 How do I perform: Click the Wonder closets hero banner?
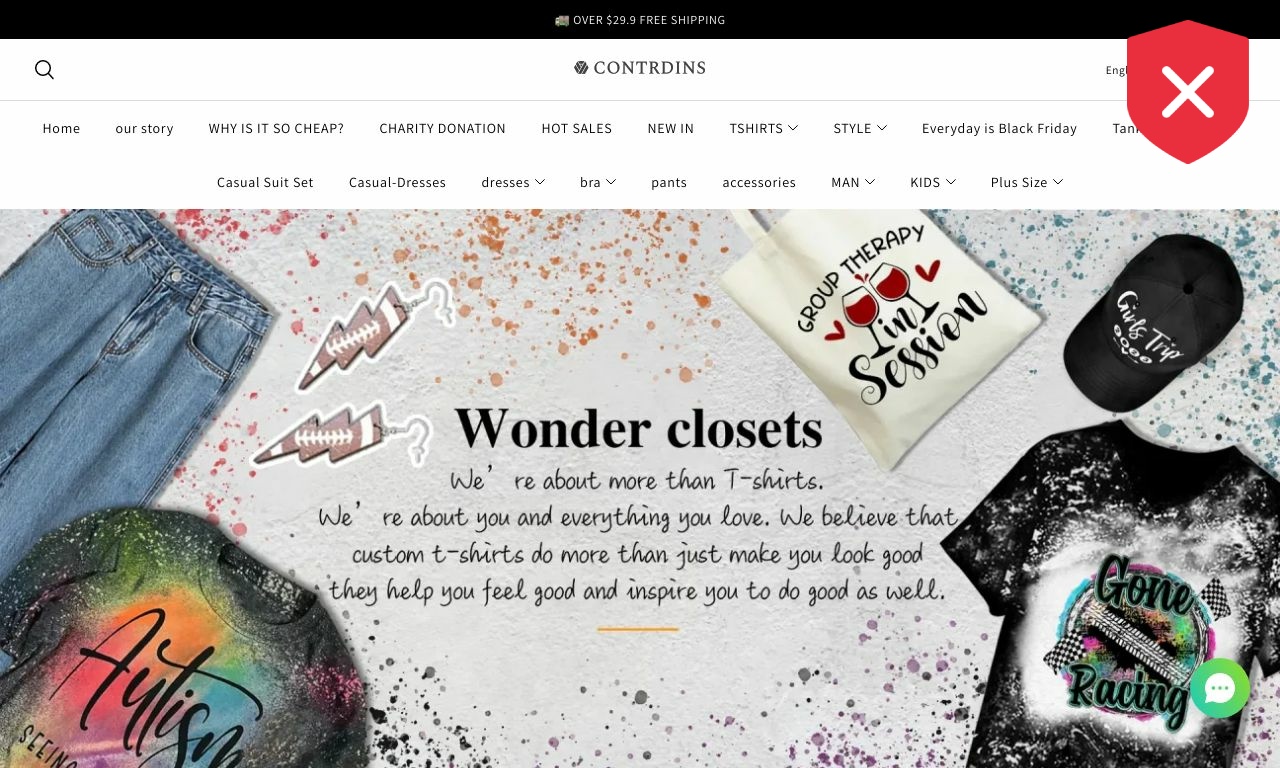[640, 488]
